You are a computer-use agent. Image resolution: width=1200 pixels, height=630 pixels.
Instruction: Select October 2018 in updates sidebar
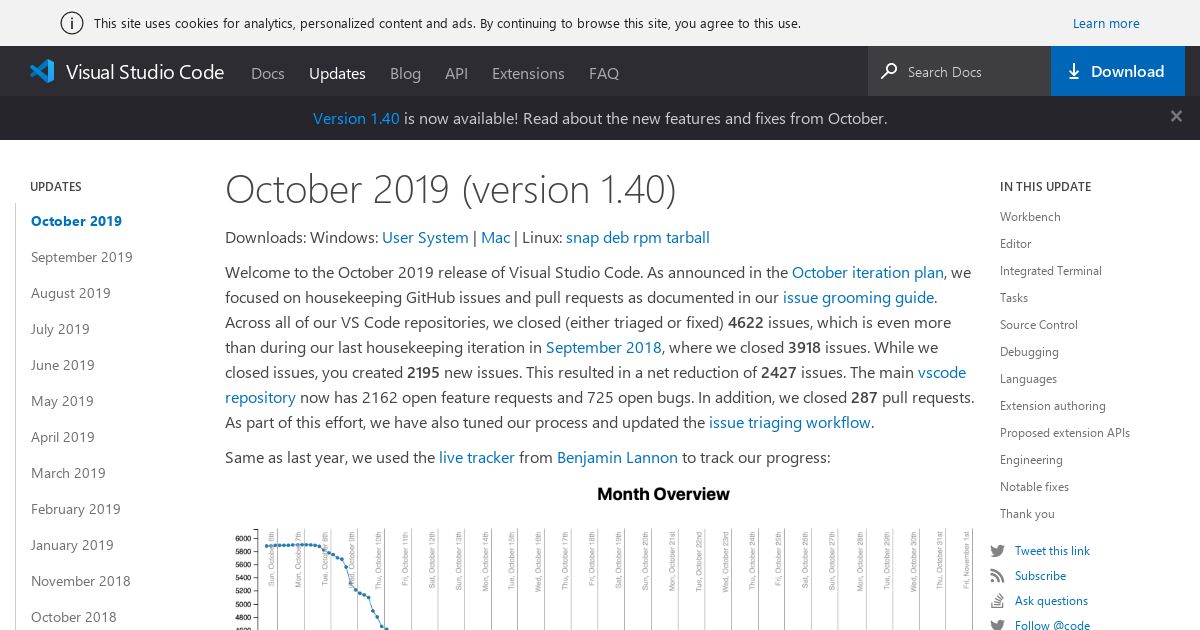74,617
